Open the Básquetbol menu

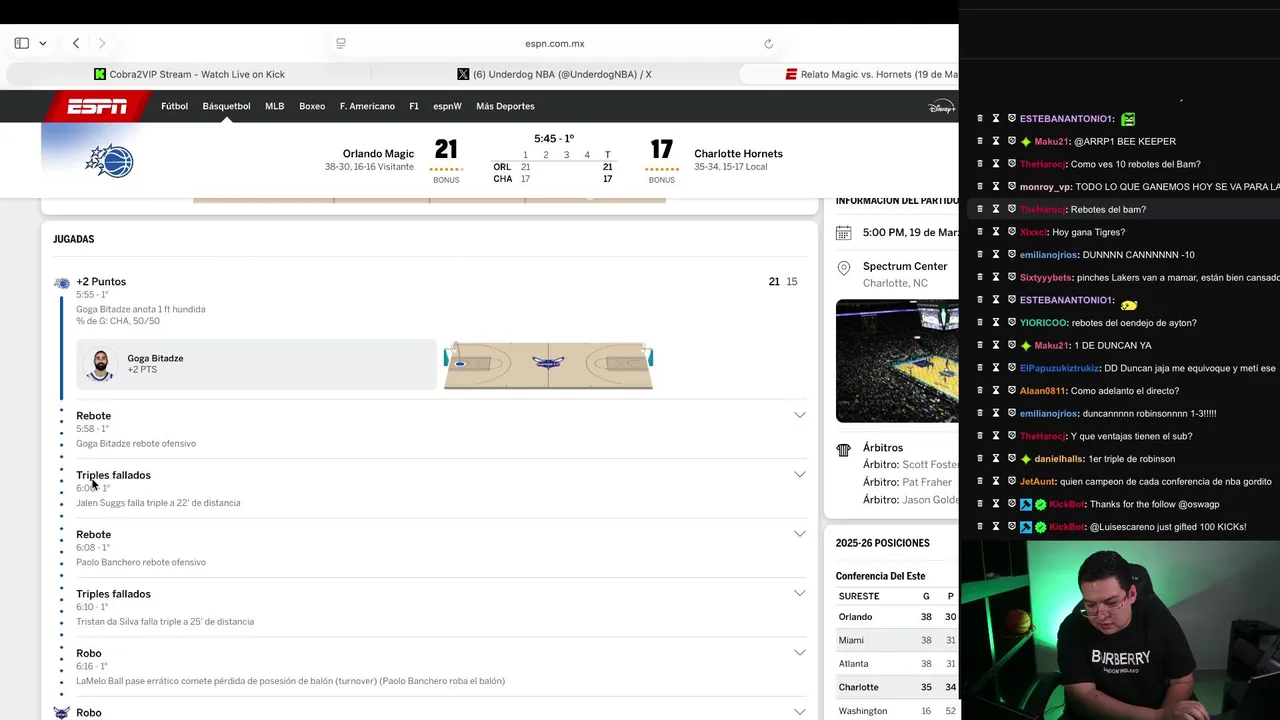pos(226,106)
